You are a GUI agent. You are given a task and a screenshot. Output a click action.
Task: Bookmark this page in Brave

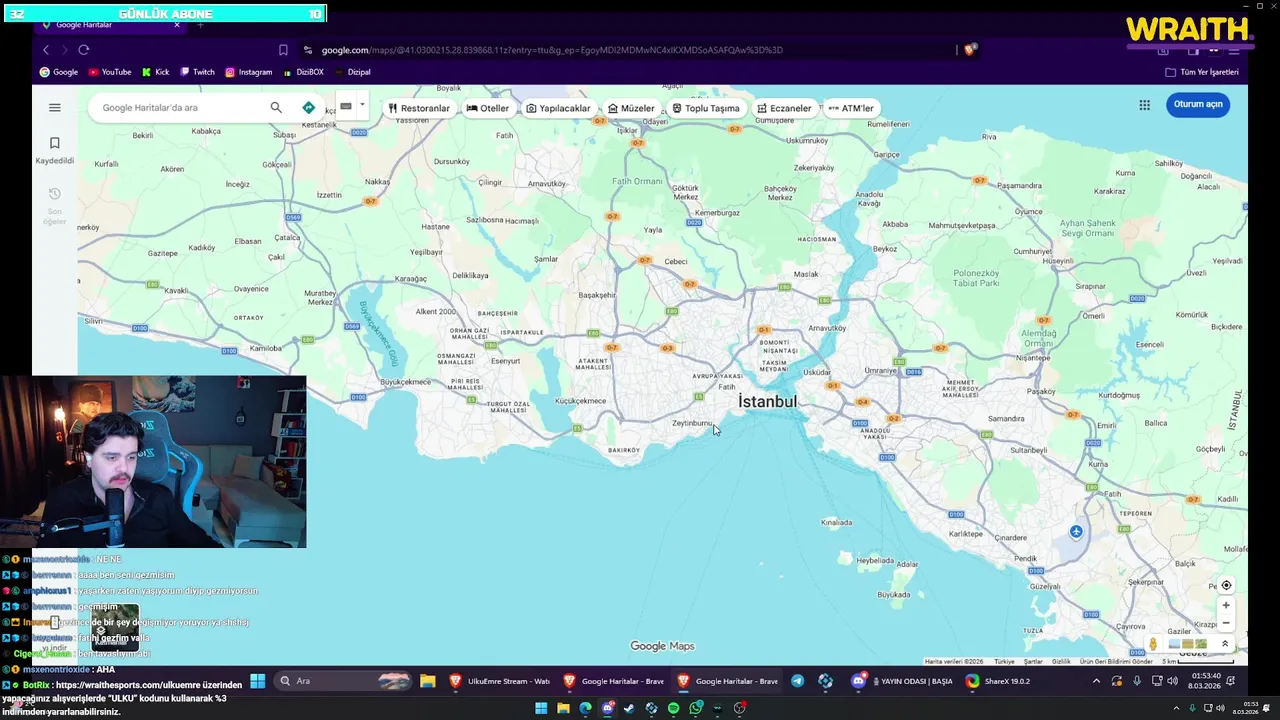pos(283,50)
